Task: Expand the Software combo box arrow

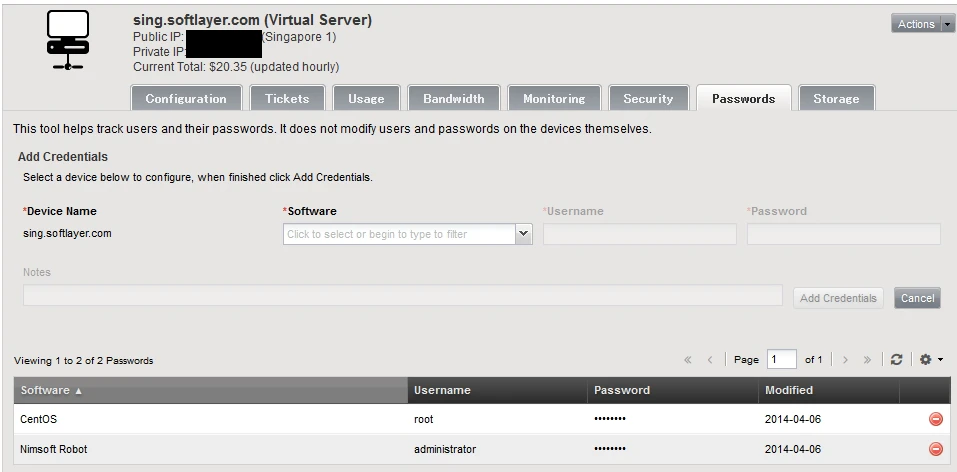Action: coord(523,234)
